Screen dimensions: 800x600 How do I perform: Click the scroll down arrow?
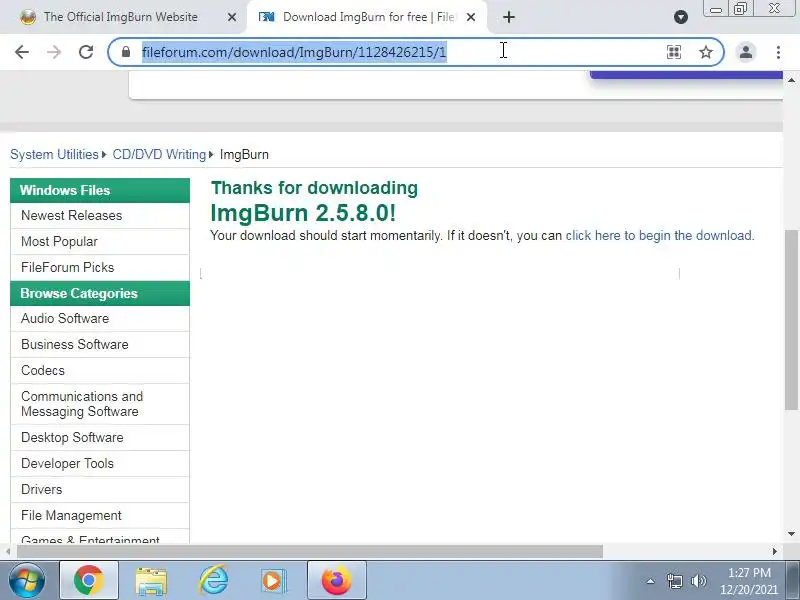(791, 534)
